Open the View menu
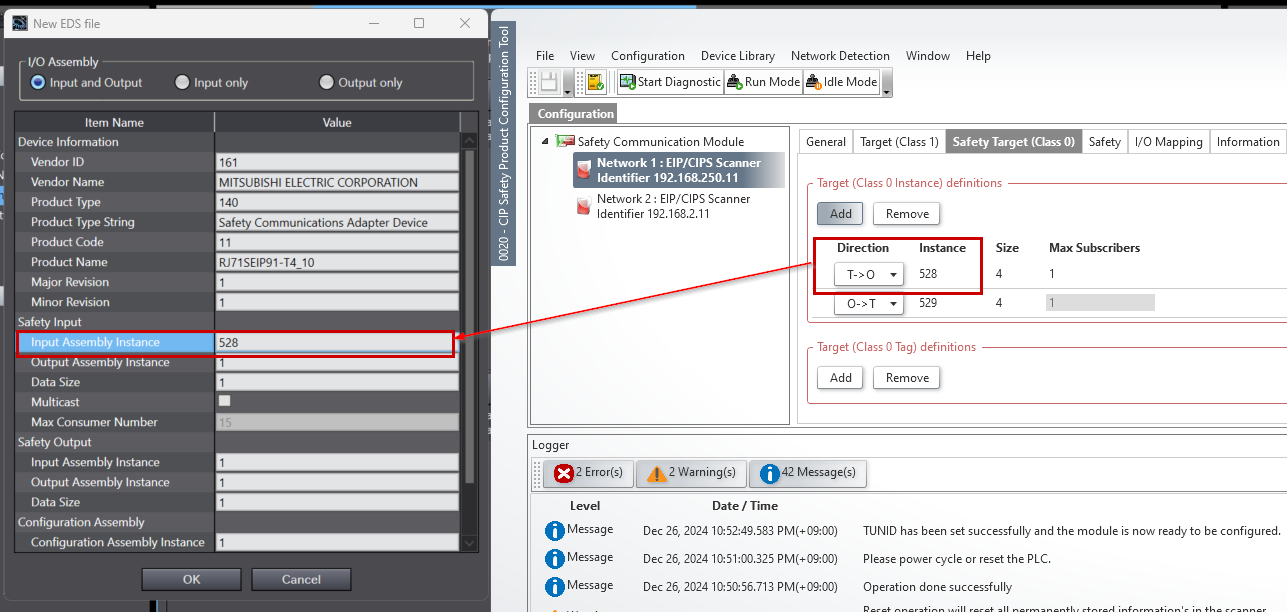The height and width of the screenshot is (612, 1287). pyautogui.click(x=582, y=56)
